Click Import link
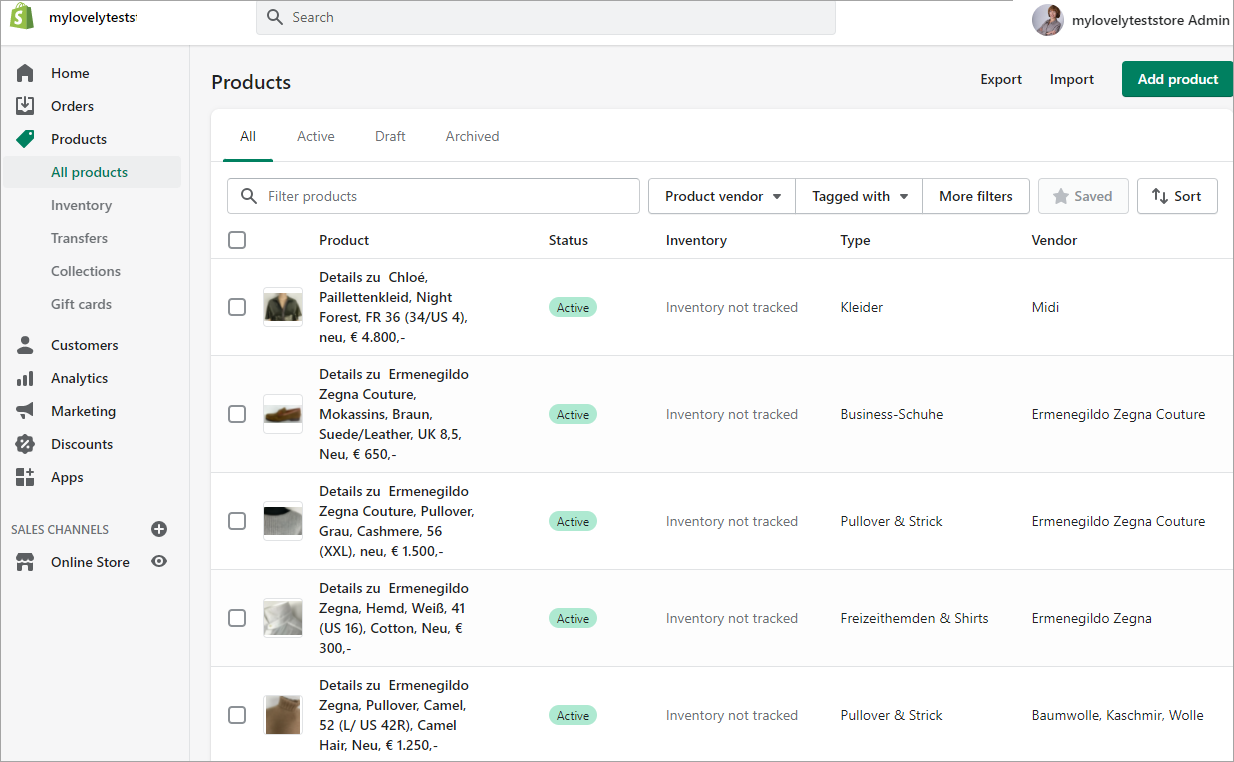This screenshot has width=1234, height=762. click(x=1072, y=79)
